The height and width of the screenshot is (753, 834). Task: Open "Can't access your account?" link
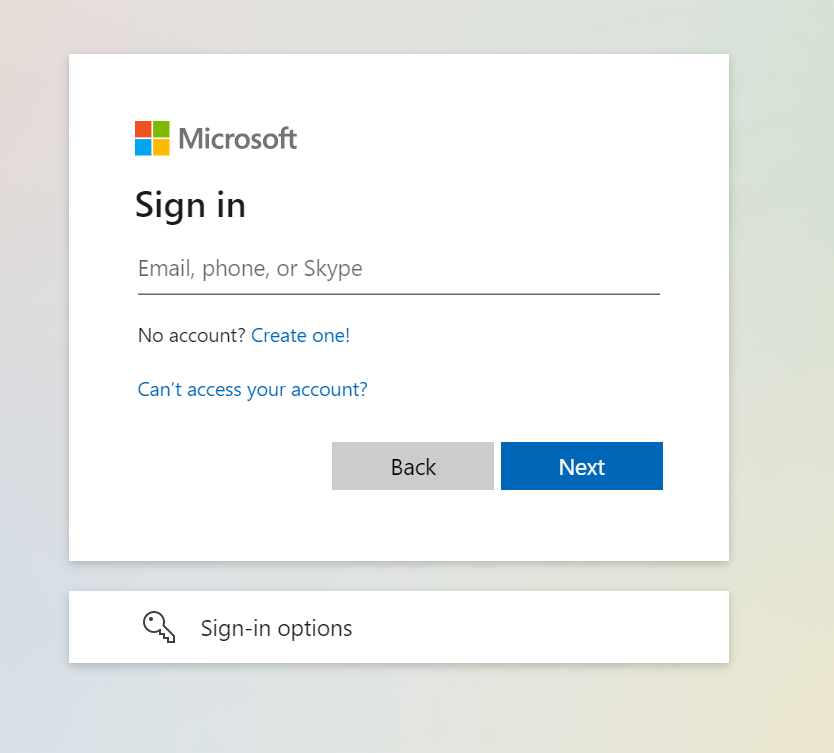[252, 389]
